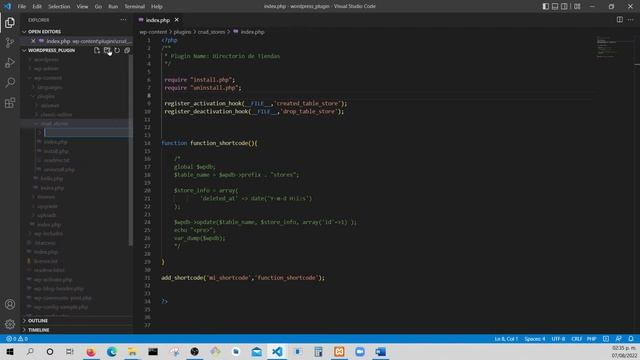Viewport: 640px width, 360px height.
Task: Click wp-content in the breadcrumb path
Action: pos(153,32)
